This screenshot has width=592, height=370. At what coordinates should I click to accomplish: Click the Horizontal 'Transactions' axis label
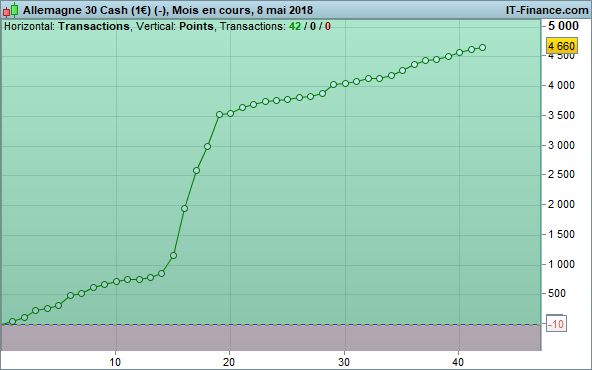click(94, 26)
